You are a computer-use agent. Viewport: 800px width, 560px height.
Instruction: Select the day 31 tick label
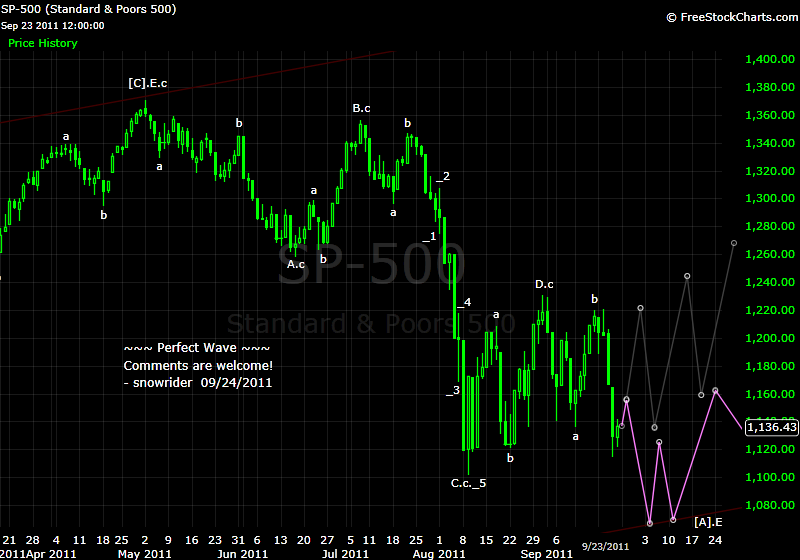[238, 540]
